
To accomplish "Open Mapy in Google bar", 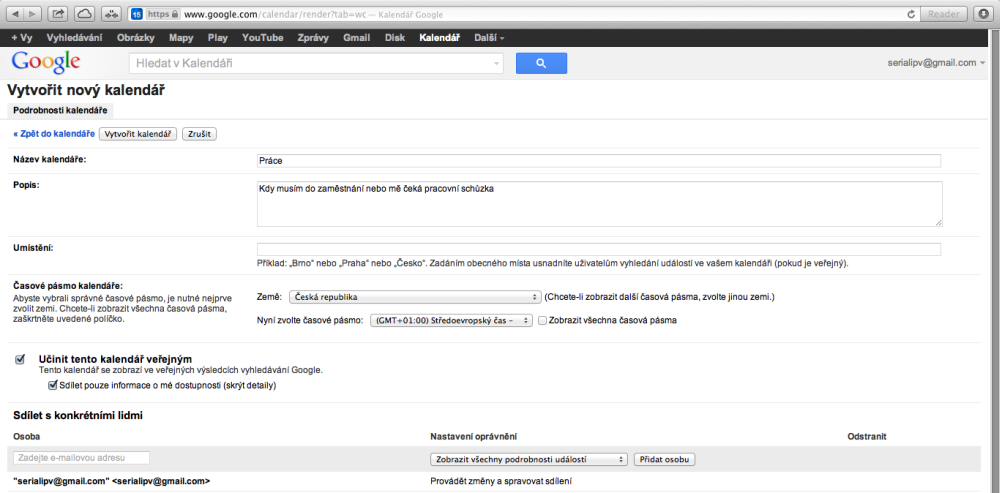I will tap(181, 38).
